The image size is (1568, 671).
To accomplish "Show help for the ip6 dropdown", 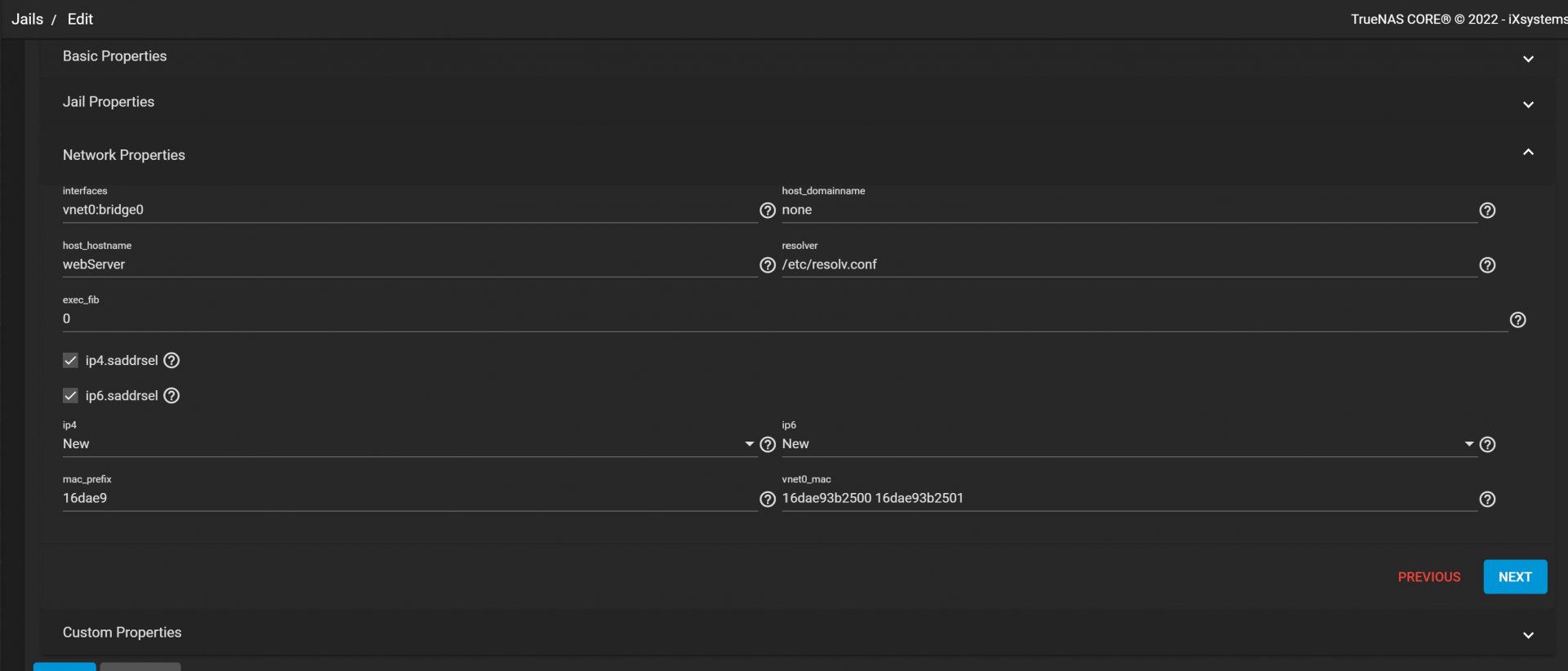I will (1487, 445).
